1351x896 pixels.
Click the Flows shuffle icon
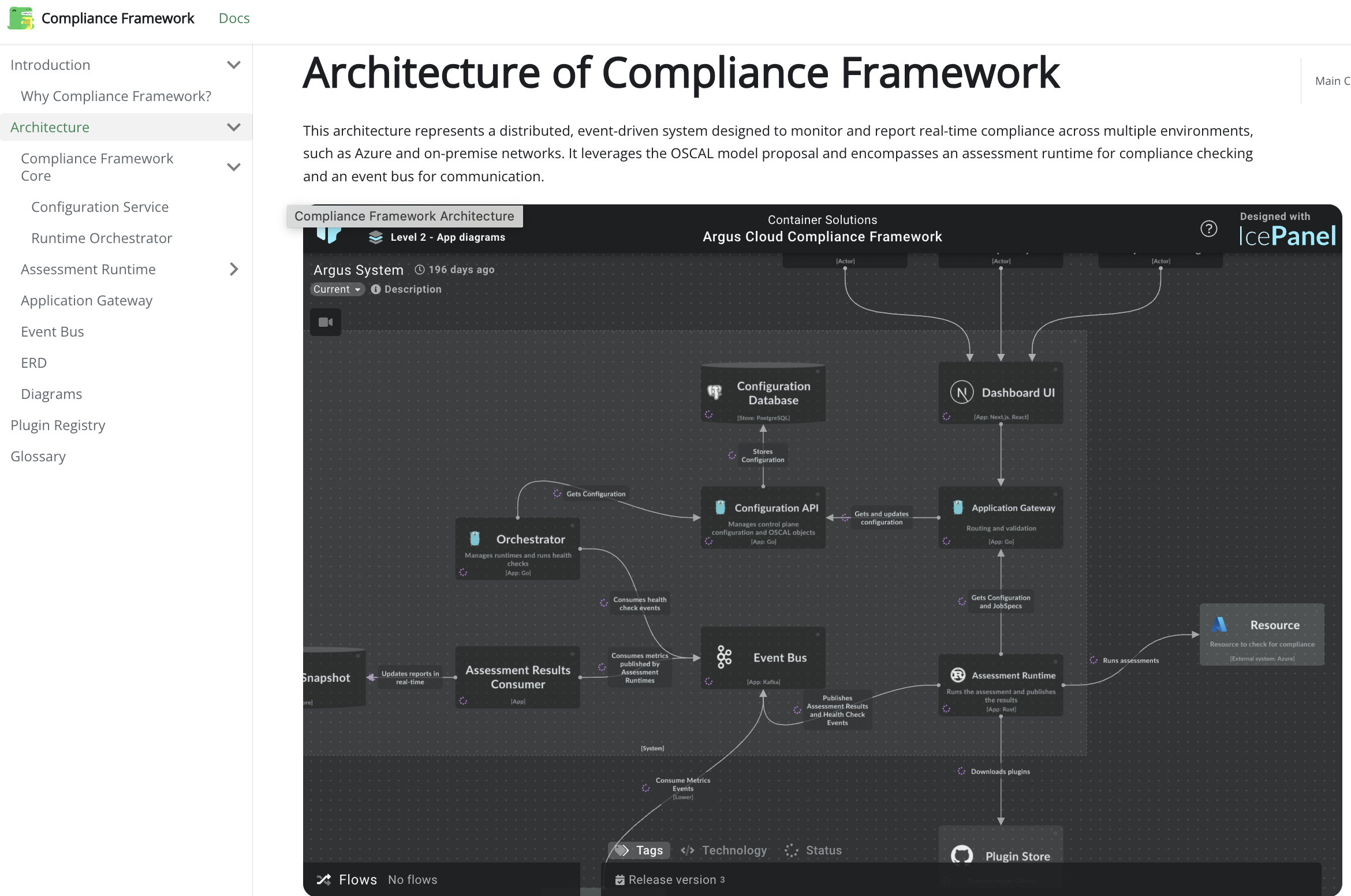coord(324,879)
